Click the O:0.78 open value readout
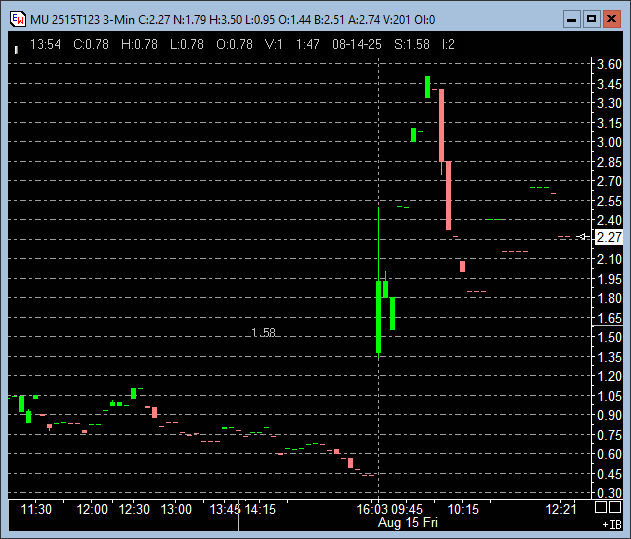631x539 pixels. point(234,44)
